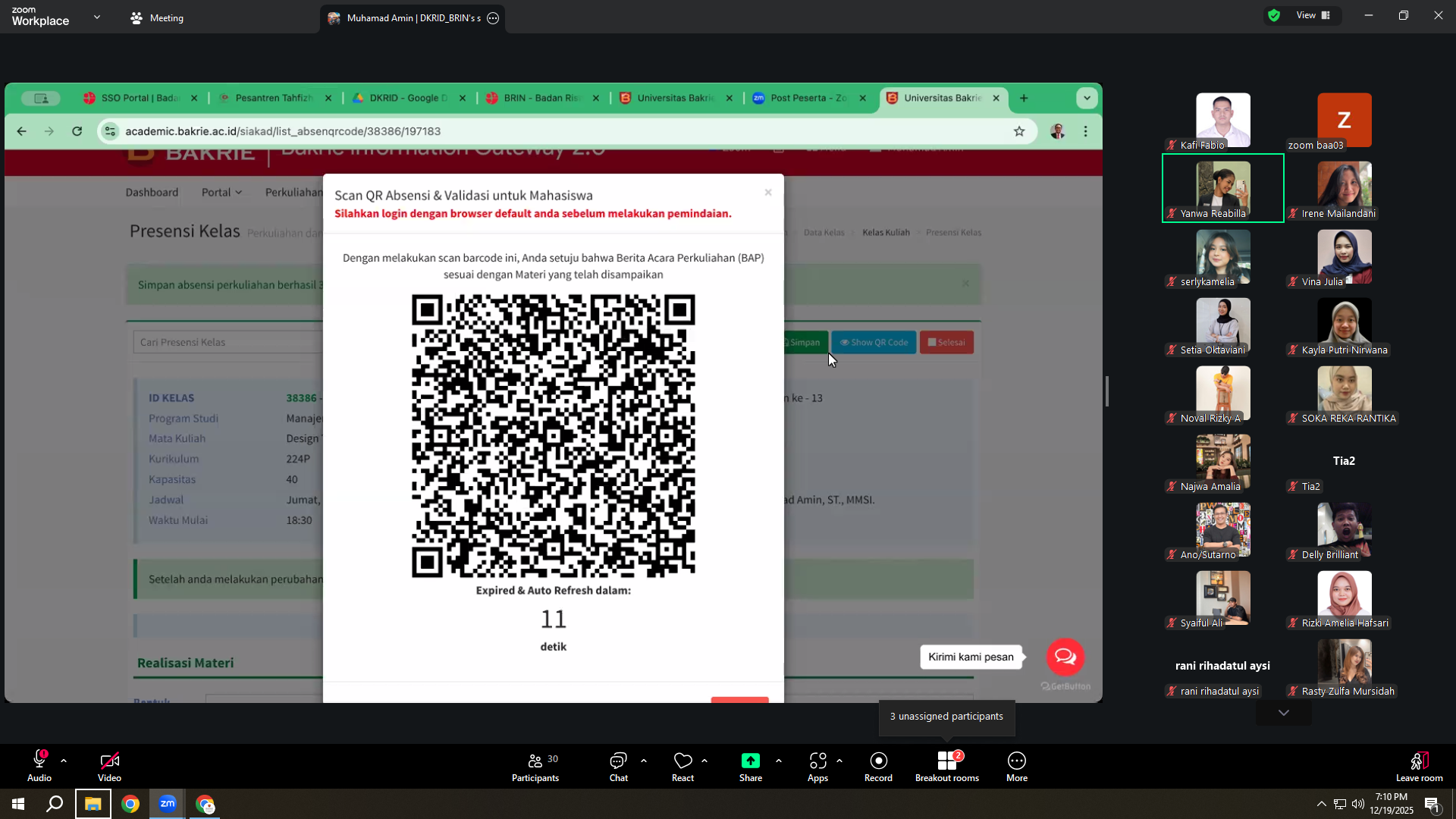The height and width of the screenshot is (819, 1456).
Task: Expand share options caret
Action: [779, 760]
